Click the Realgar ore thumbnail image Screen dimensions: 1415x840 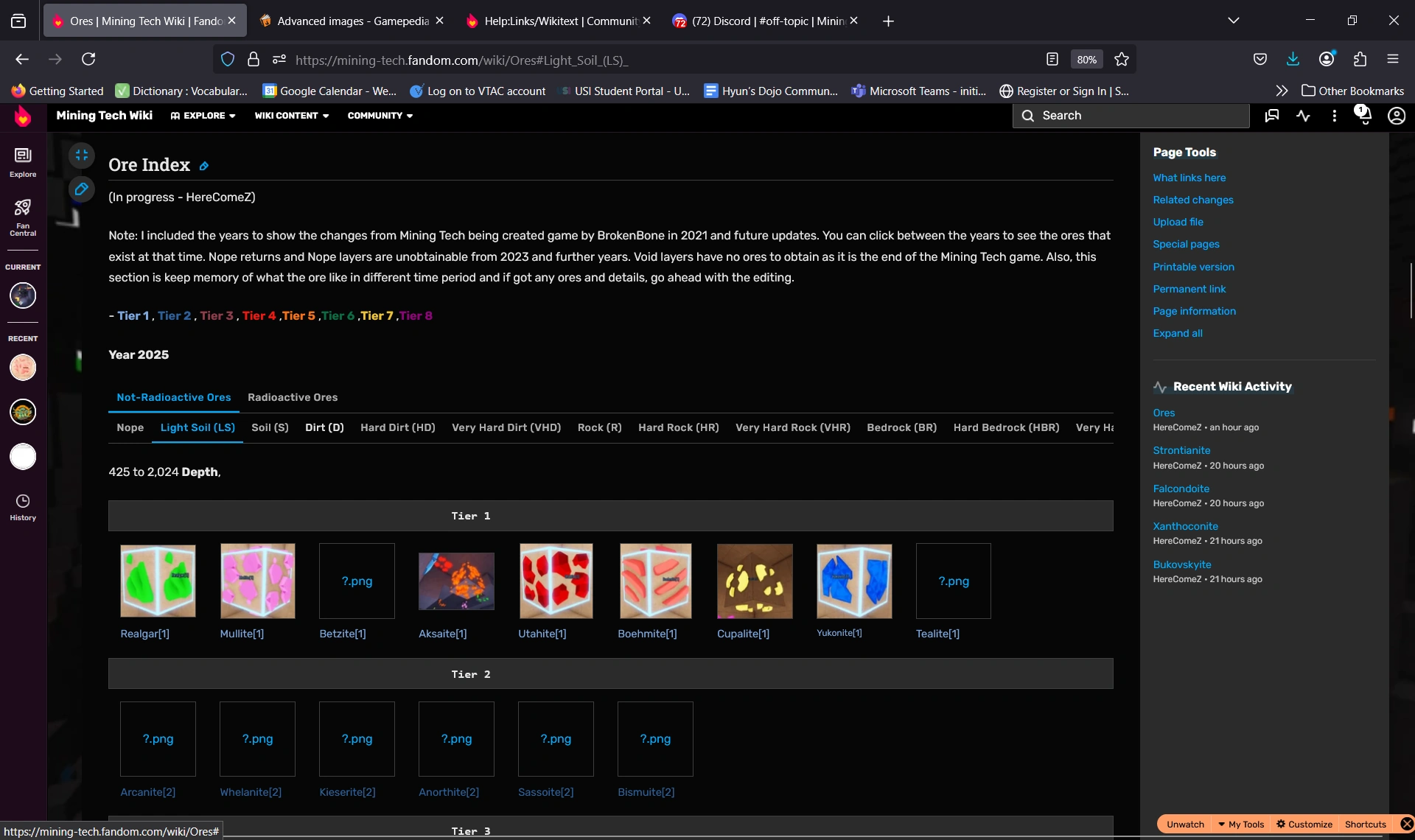click(158, 581)
